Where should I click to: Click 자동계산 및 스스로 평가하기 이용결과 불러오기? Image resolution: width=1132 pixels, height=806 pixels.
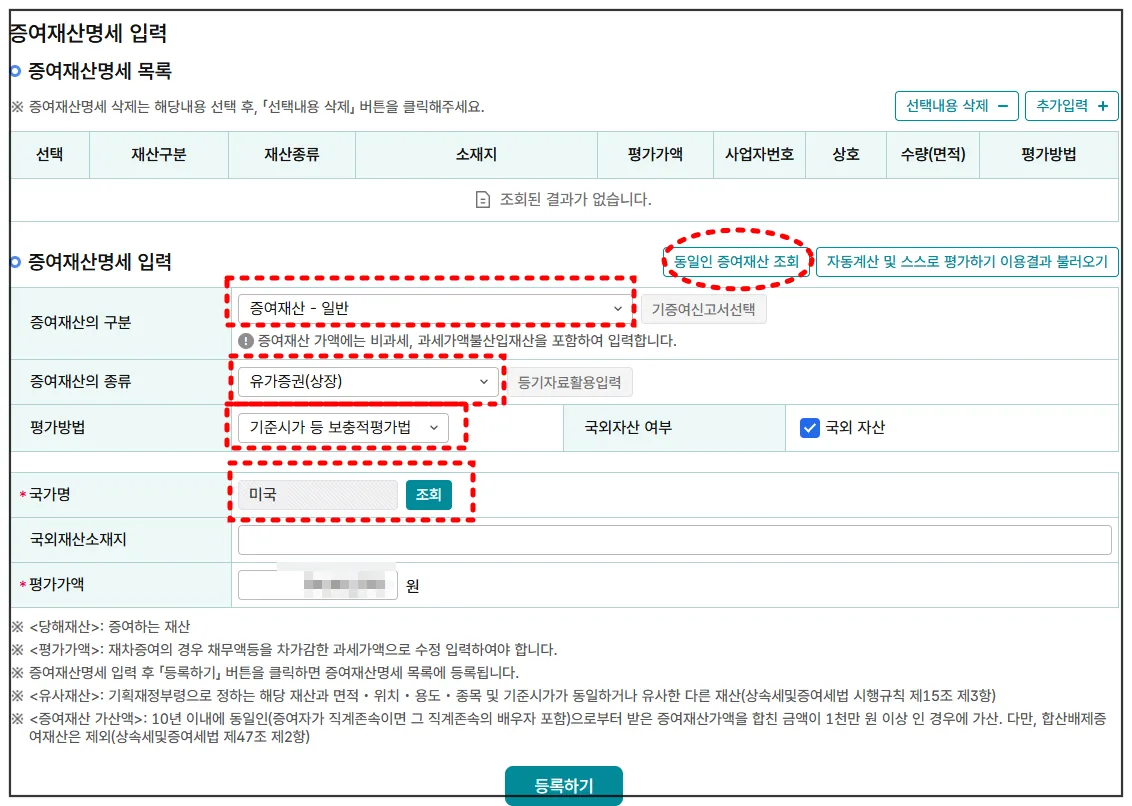pyautogui.click(x=968, y=261)
